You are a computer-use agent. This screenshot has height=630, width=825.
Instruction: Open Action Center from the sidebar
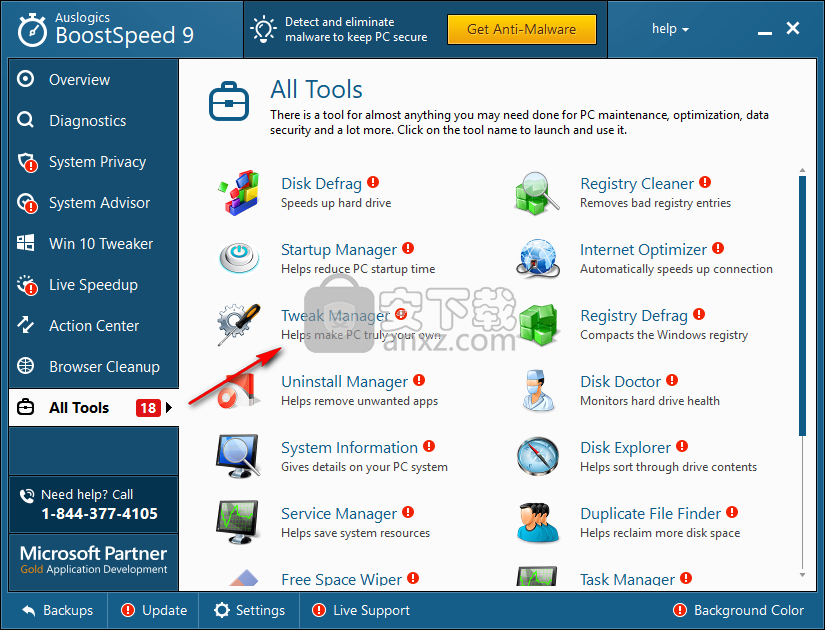coord(94,326)
